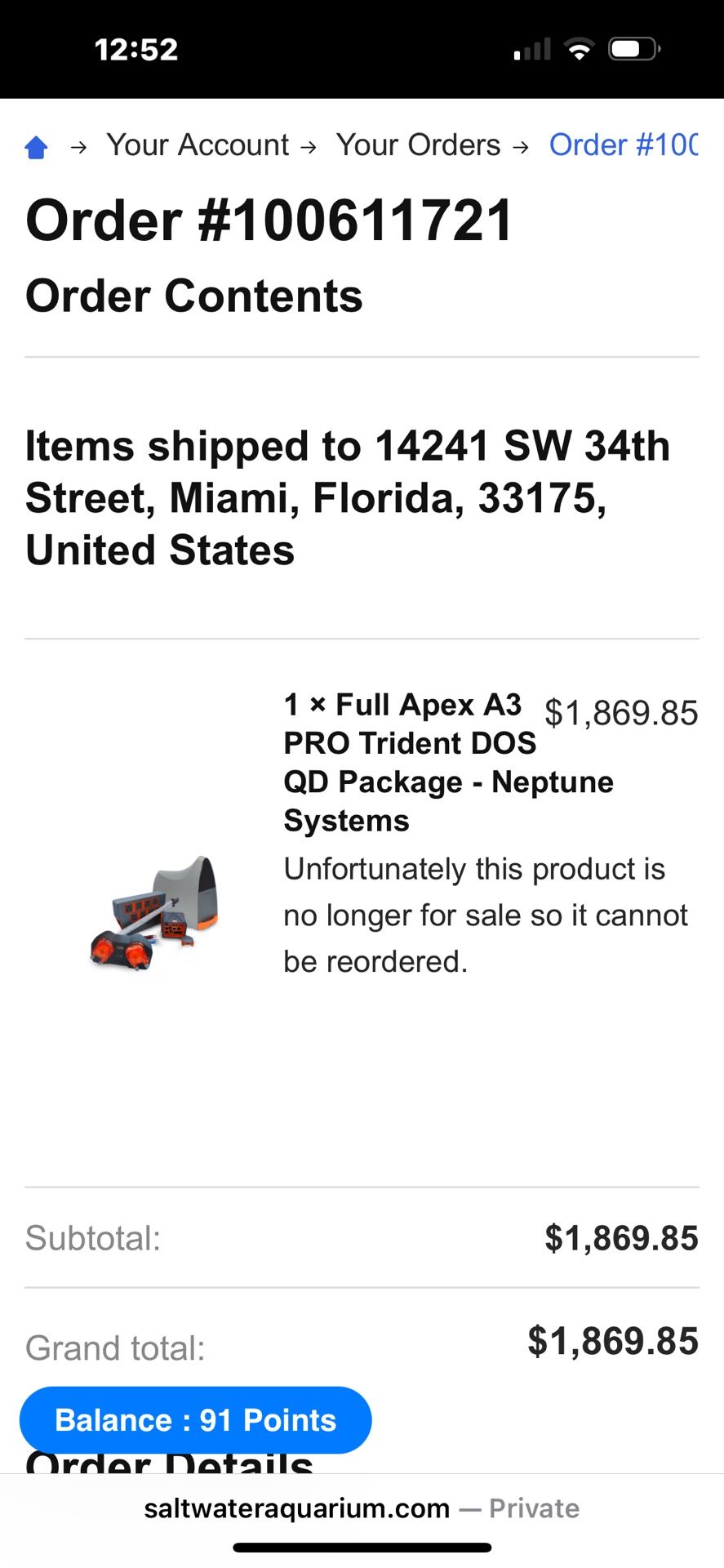Tap the battery indicator icon

[x=633, y=50]
